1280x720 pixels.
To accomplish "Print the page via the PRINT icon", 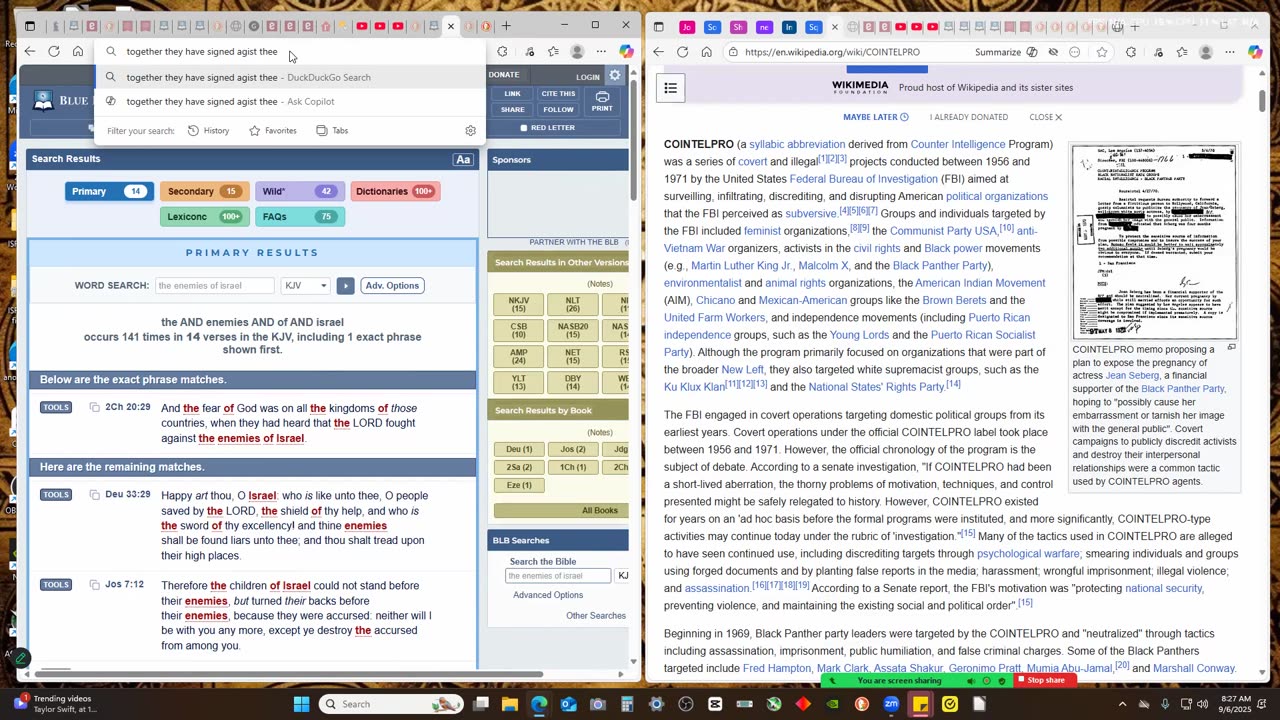I will click(x=602, y=101).
